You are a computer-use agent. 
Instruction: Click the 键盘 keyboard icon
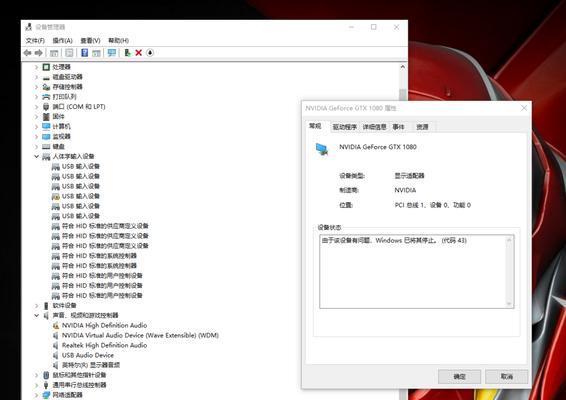click(x=46, y=147)
